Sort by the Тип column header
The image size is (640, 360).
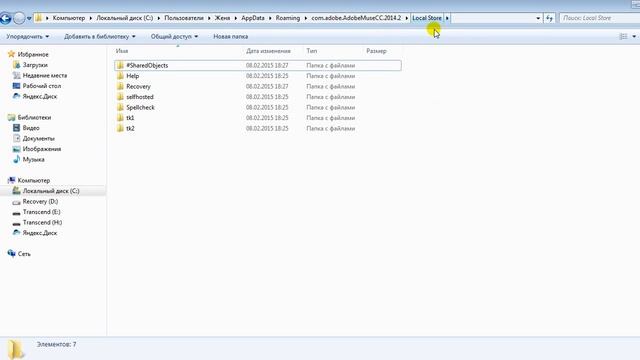(311, 51)
